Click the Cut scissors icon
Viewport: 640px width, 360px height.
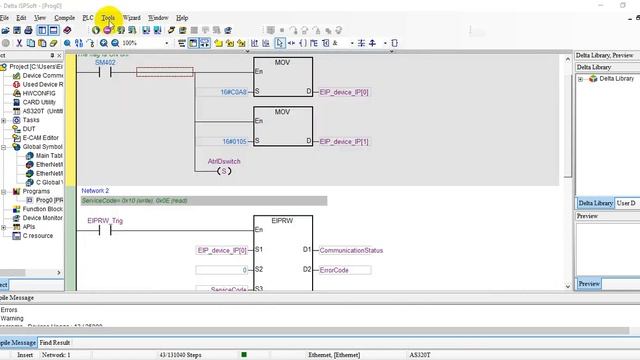tap(19, 43)
